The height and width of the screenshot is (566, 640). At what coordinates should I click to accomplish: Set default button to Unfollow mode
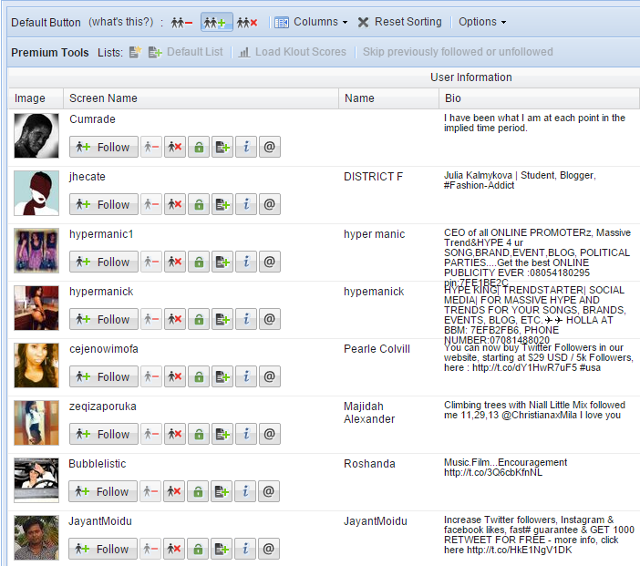(x=182, y=21)
